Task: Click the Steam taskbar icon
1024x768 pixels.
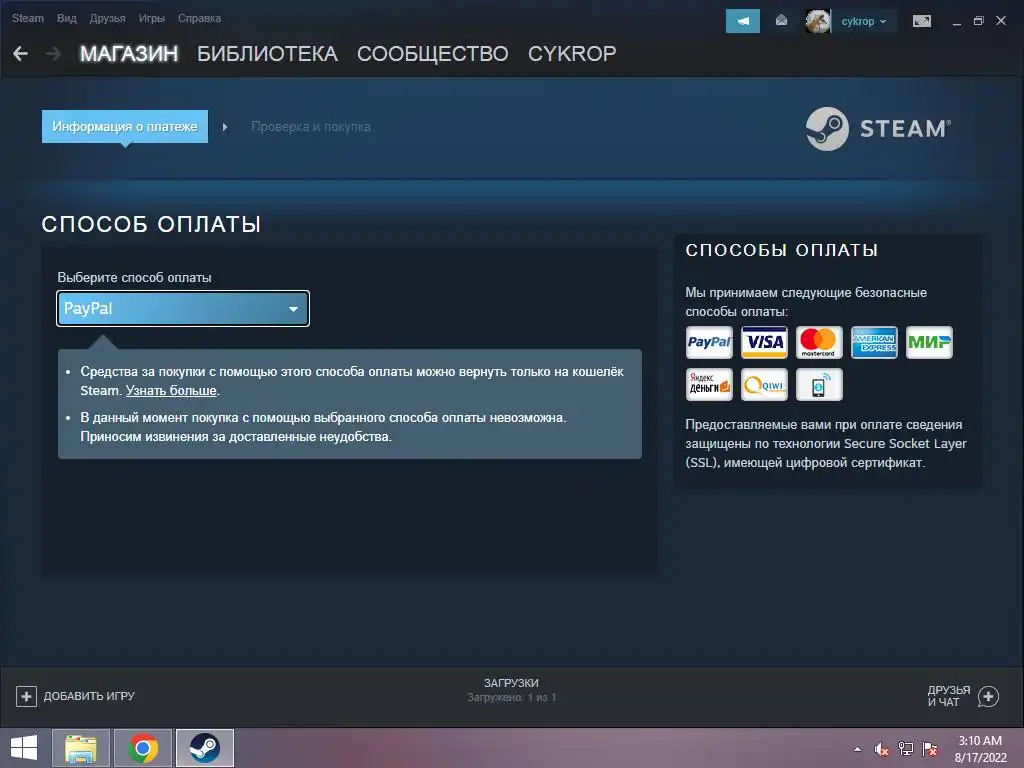Action: [x=205, y=748]
